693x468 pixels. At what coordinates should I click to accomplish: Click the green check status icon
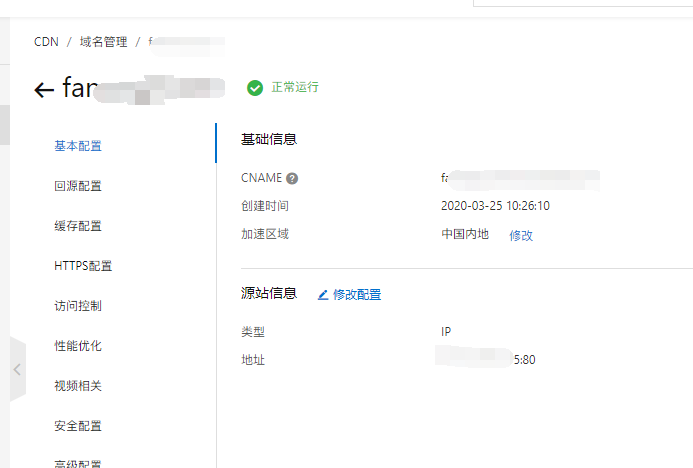click(x=255, y=88)
